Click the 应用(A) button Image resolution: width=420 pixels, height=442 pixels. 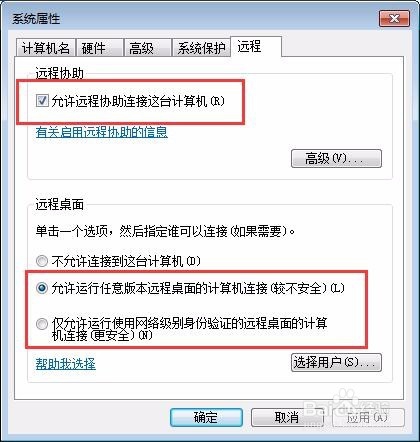pyautogui.click(x=367, y=417)
